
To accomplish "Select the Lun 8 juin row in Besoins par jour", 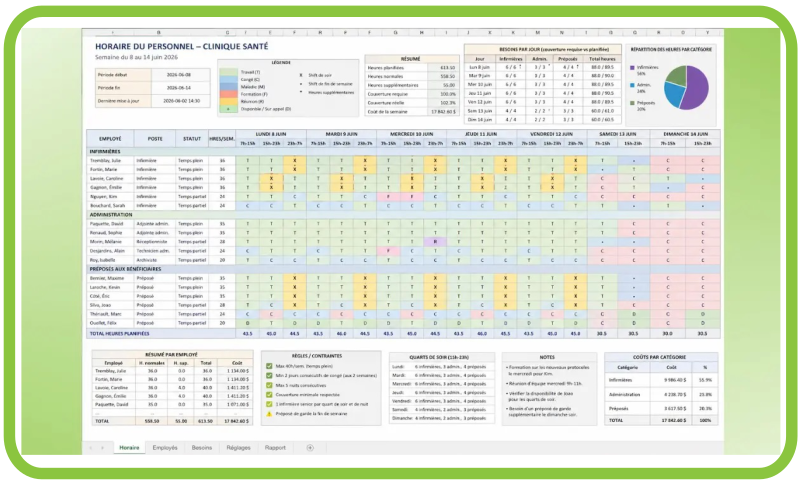I will 543,67.
